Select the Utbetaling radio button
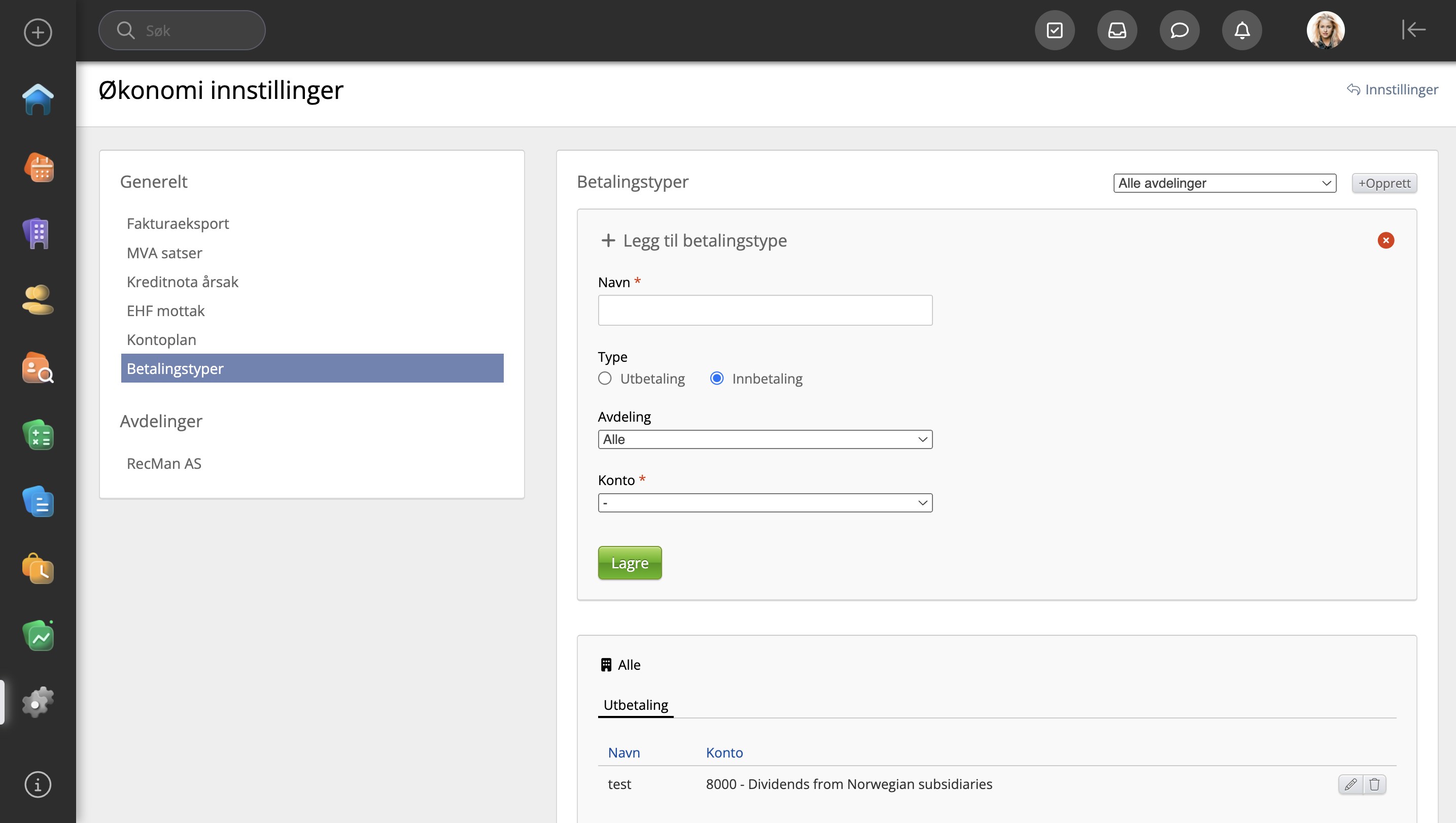 click(605, 378)
